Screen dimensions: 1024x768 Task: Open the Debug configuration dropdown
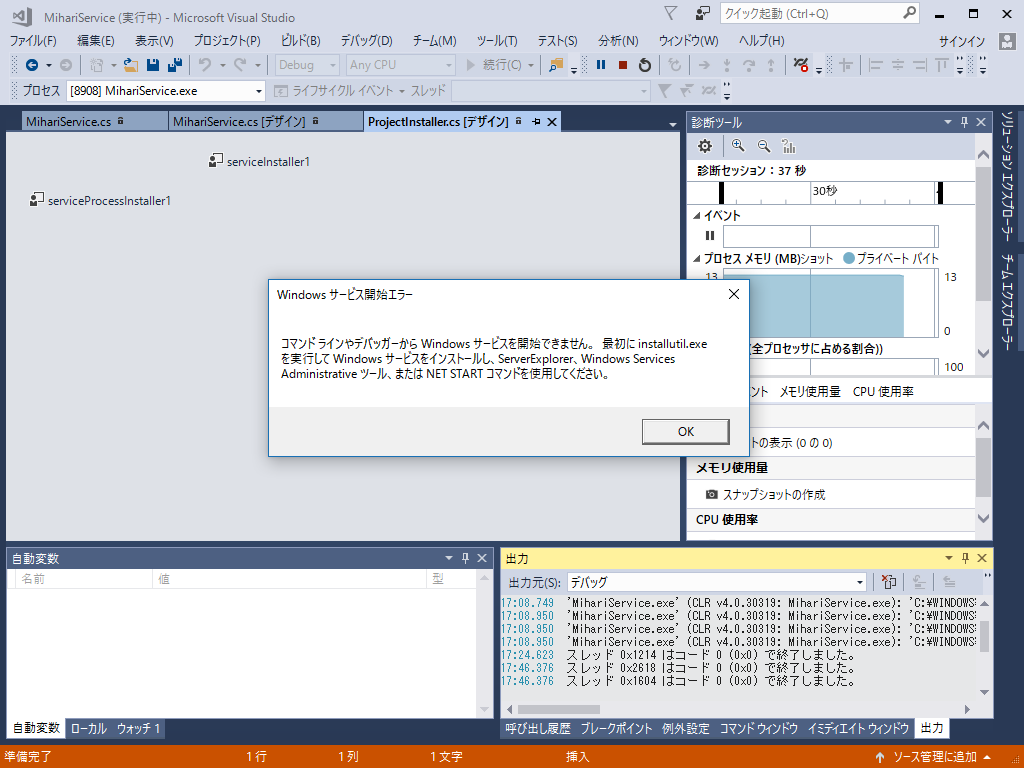click(x=306, y=65)
